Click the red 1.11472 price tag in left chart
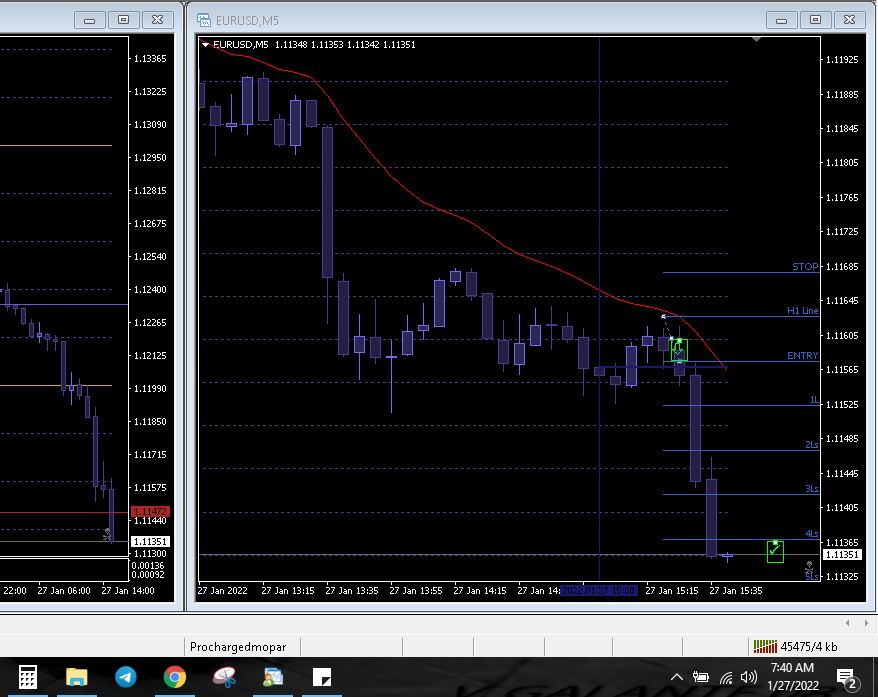The image size is (878, 697). [x=150, y=511]
